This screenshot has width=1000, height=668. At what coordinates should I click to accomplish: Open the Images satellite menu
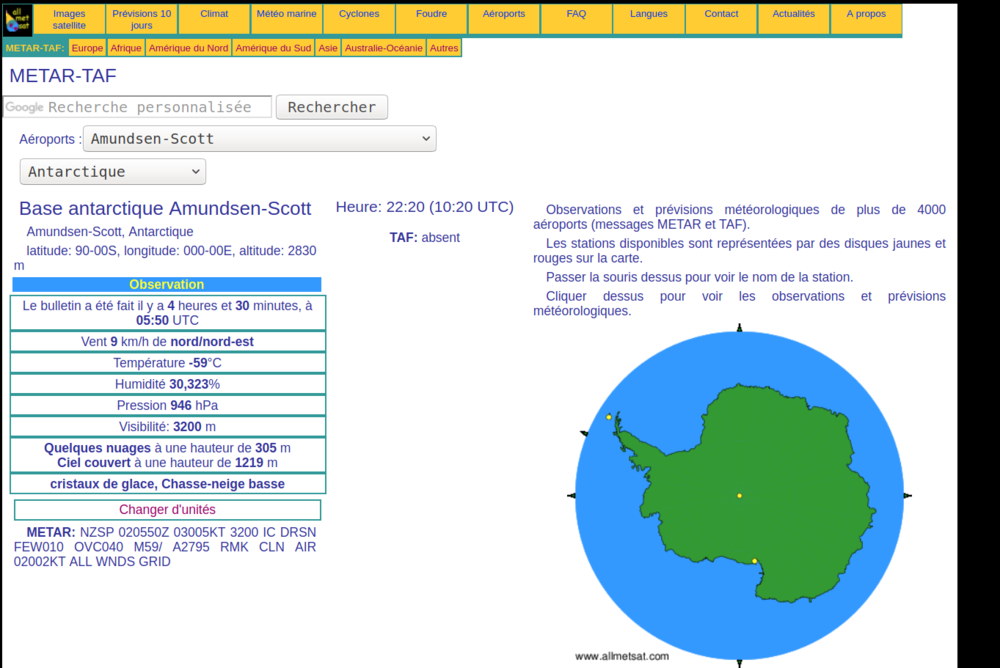(x=69, y=19)
